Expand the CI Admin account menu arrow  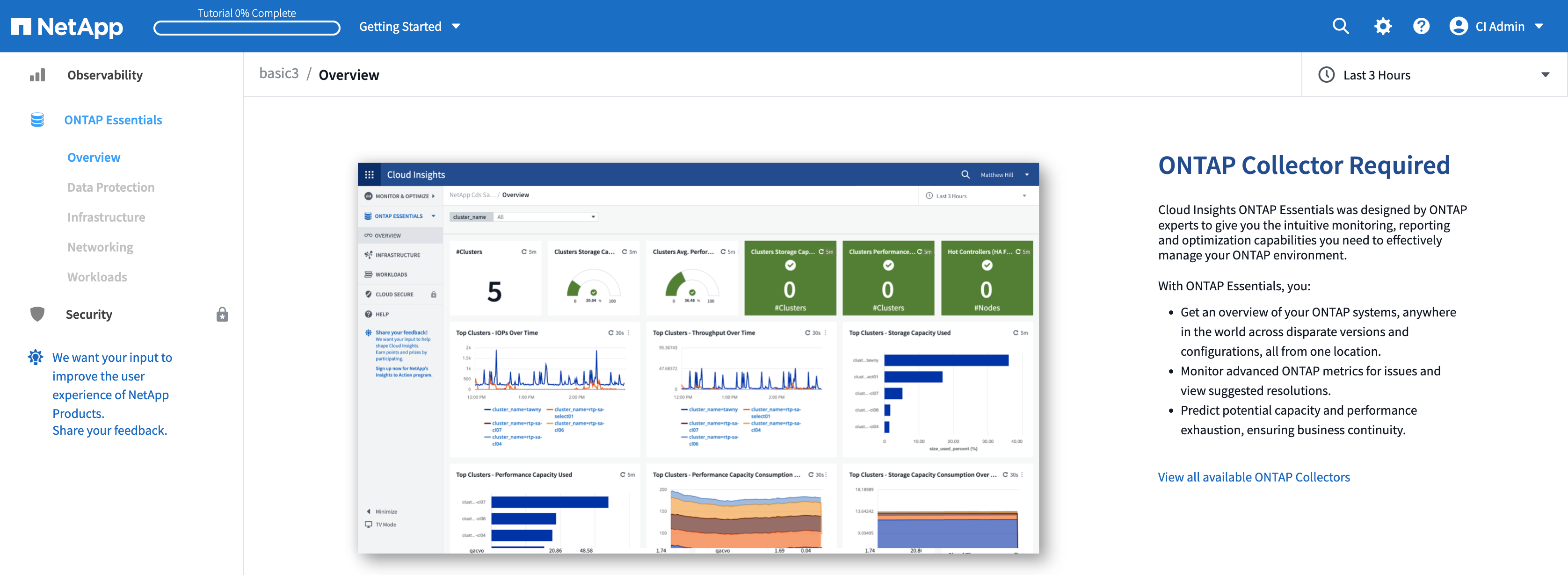click(x=1539, y=26)
